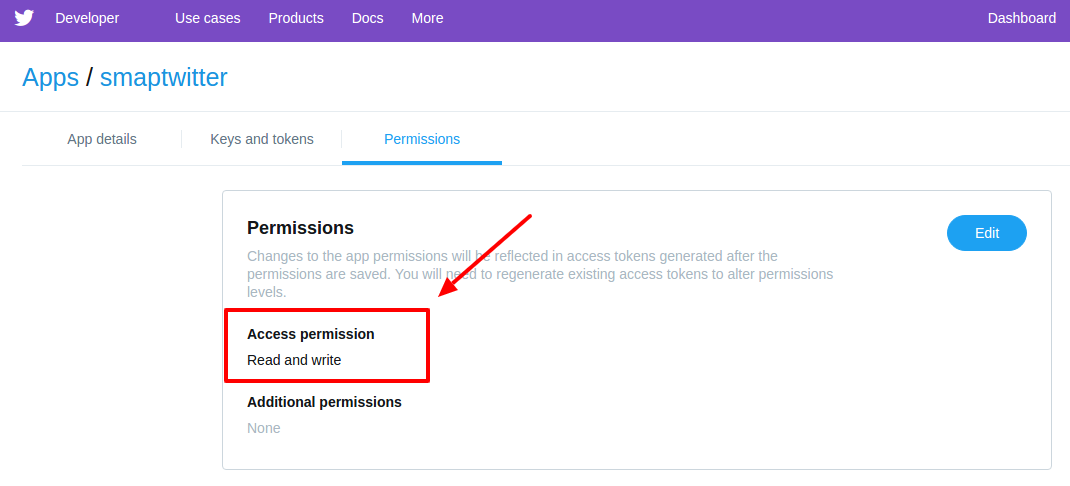Screen dimensions: 1070x486
Task: Navigate to Apps breadcrumb link
Action: coord(50,78)
